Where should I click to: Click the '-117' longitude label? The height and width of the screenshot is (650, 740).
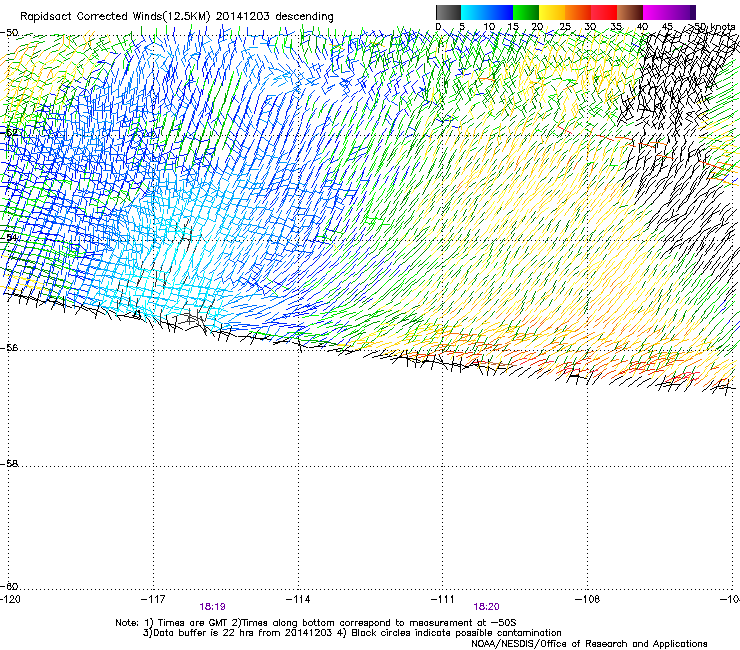click(x=153, y=599)
